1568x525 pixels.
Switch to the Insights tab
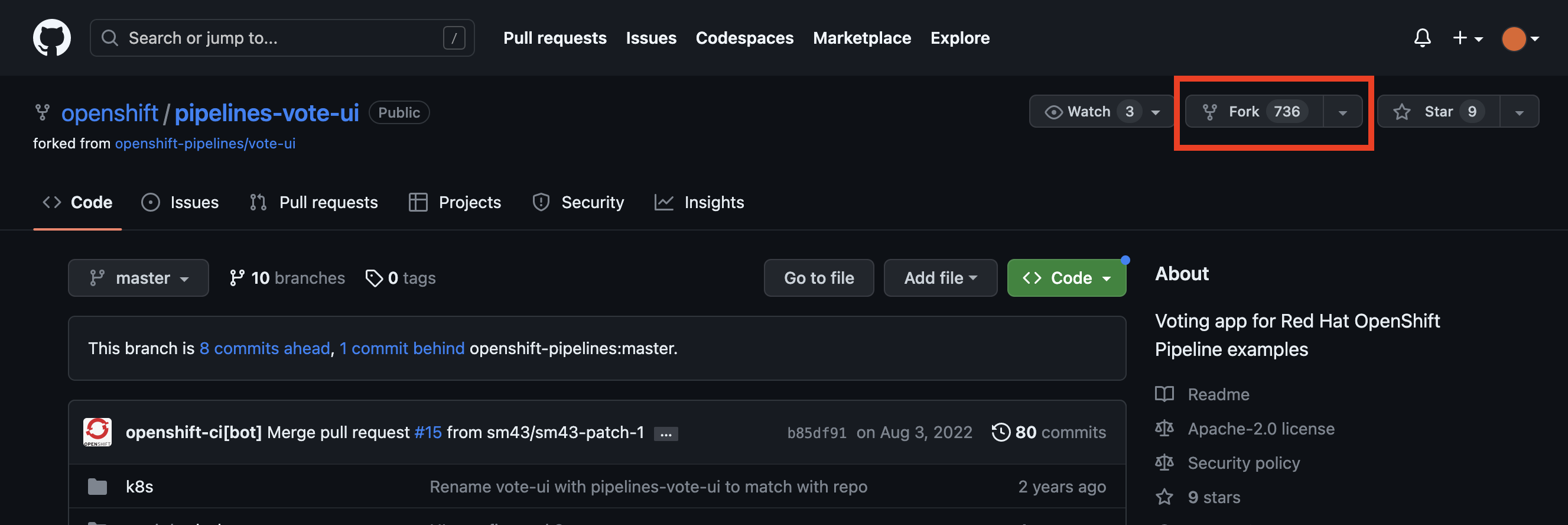click(699, 202)
